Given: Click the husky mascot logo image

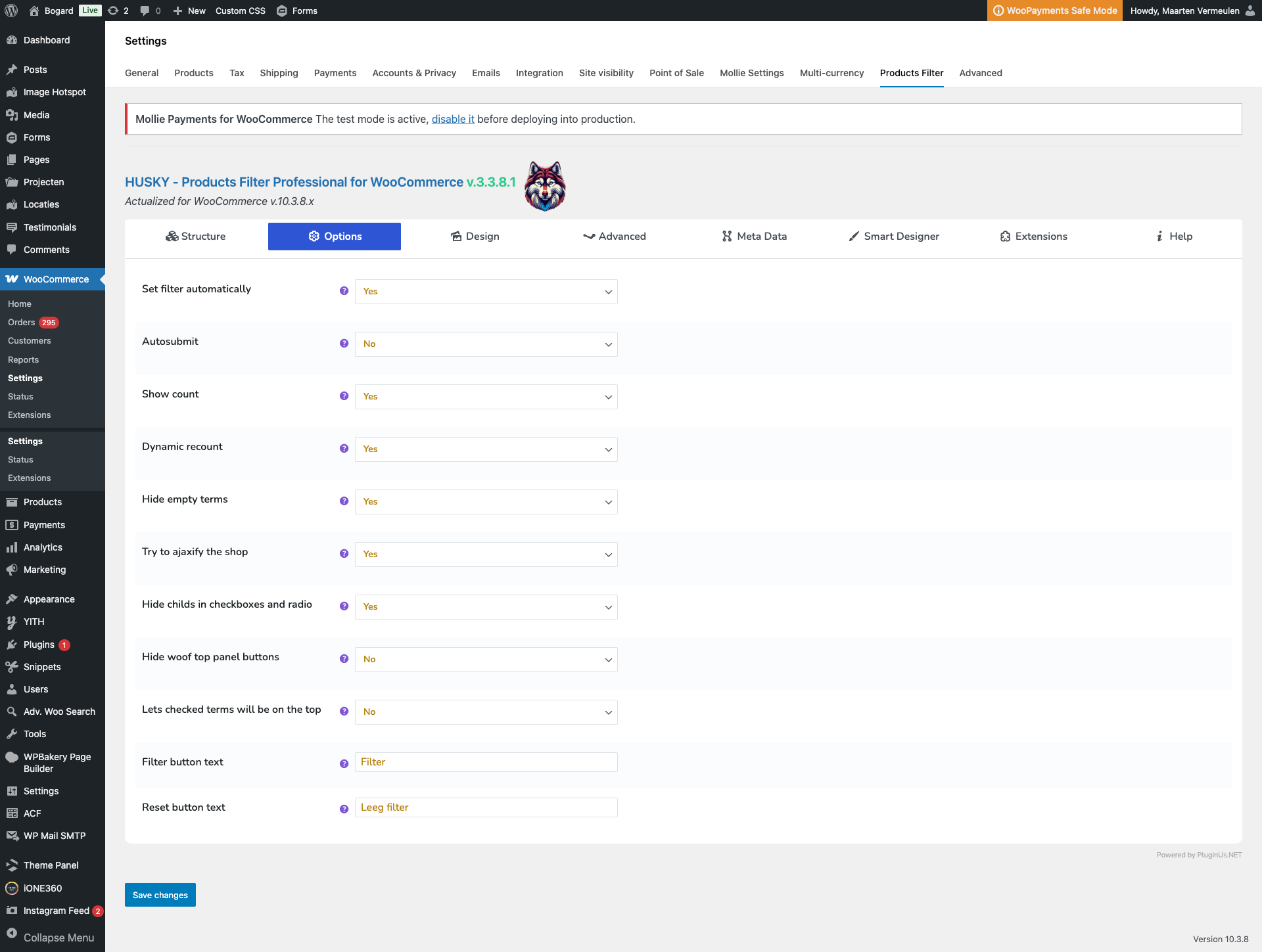Looking at the screenshot, I should click(x=545, y=186).
